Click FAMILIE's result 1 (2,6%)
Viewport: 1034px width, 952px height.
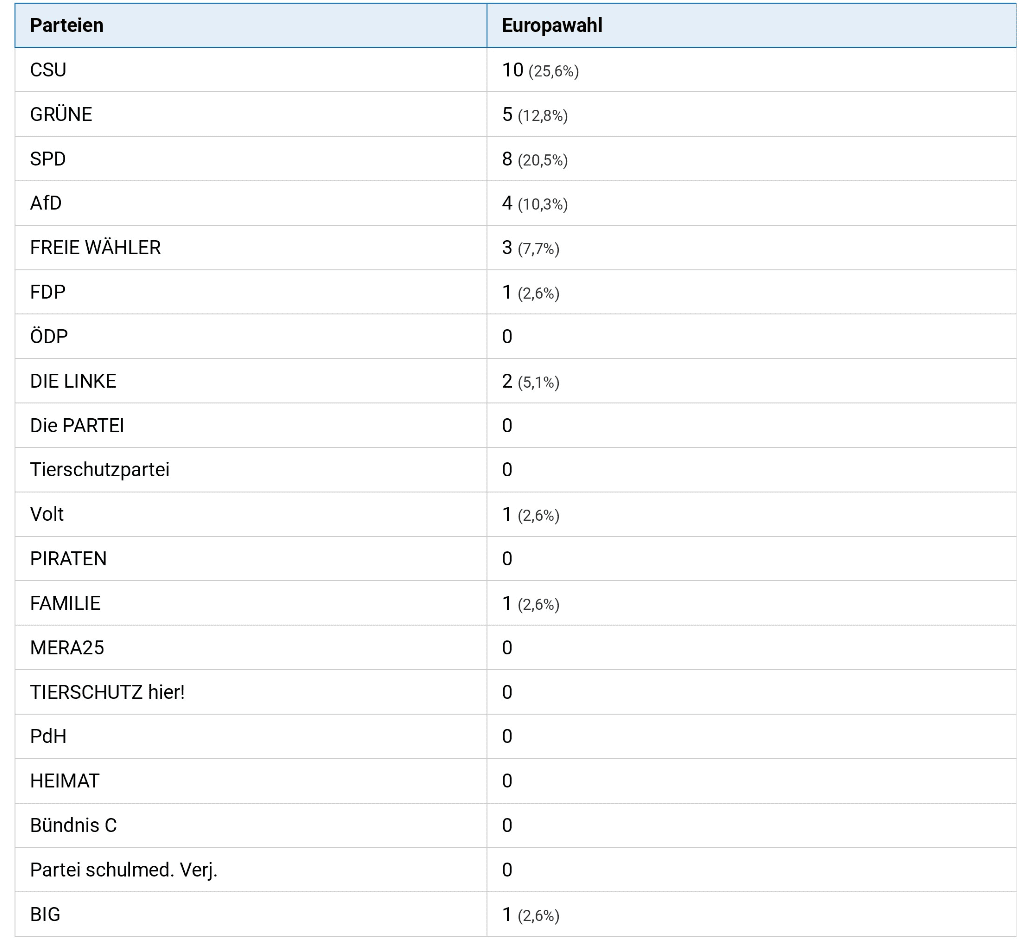pyautogui.click(x=530, y=603)
